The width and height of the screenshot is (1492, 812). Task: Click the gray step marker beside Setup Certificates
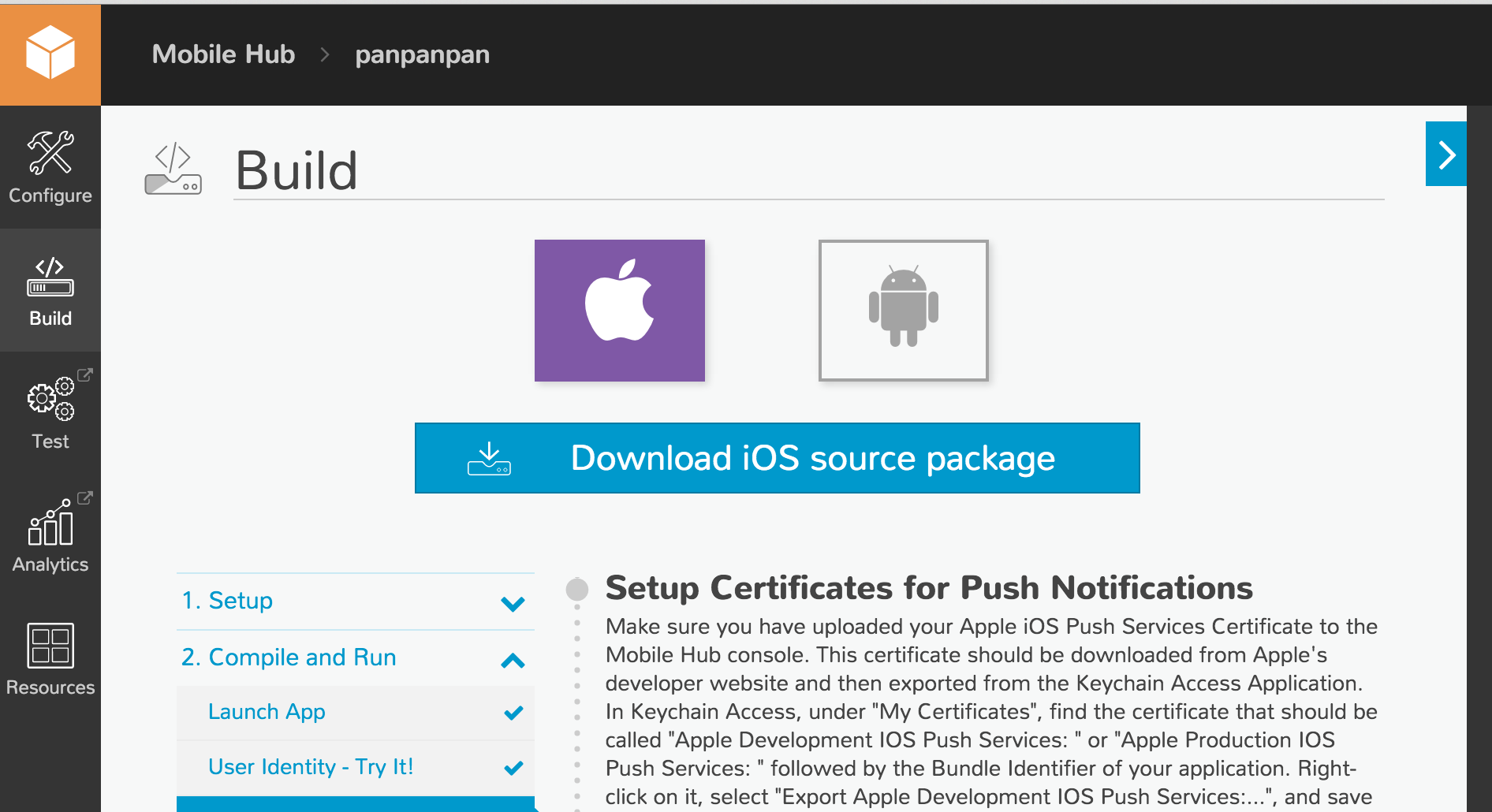[x=577, y=589]
